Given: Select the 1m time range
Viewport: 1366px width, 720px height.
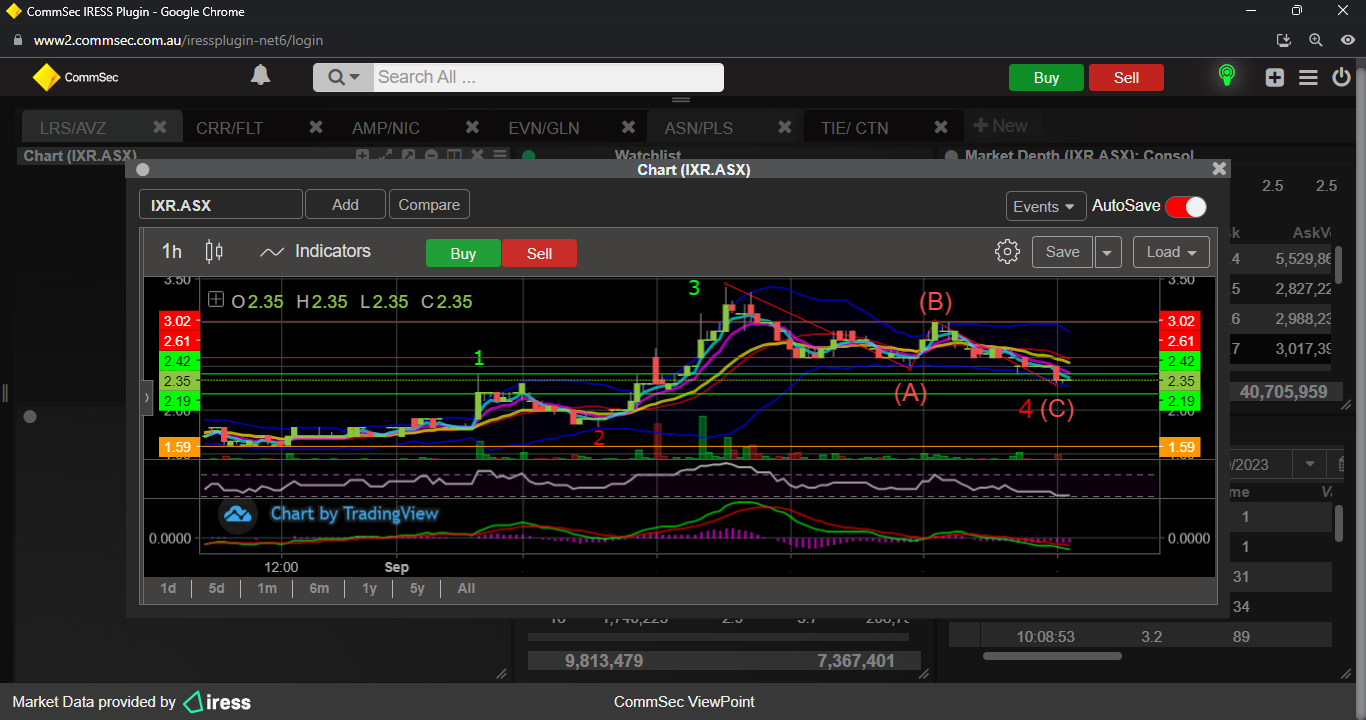Looking at the screenshot, I should point(266,588).
